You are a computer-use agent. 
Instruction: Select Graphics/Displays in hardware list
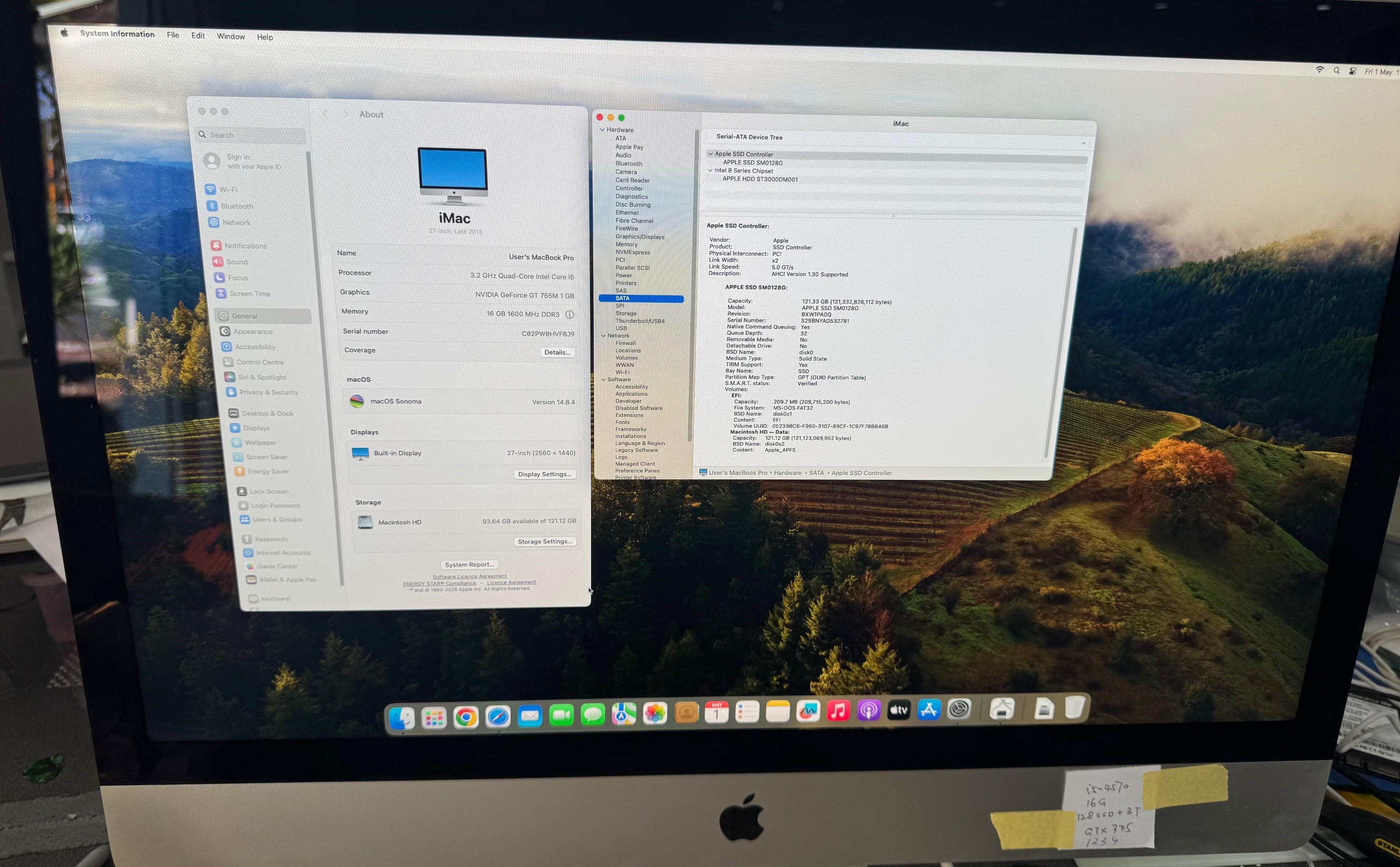(x=640, y=237)
